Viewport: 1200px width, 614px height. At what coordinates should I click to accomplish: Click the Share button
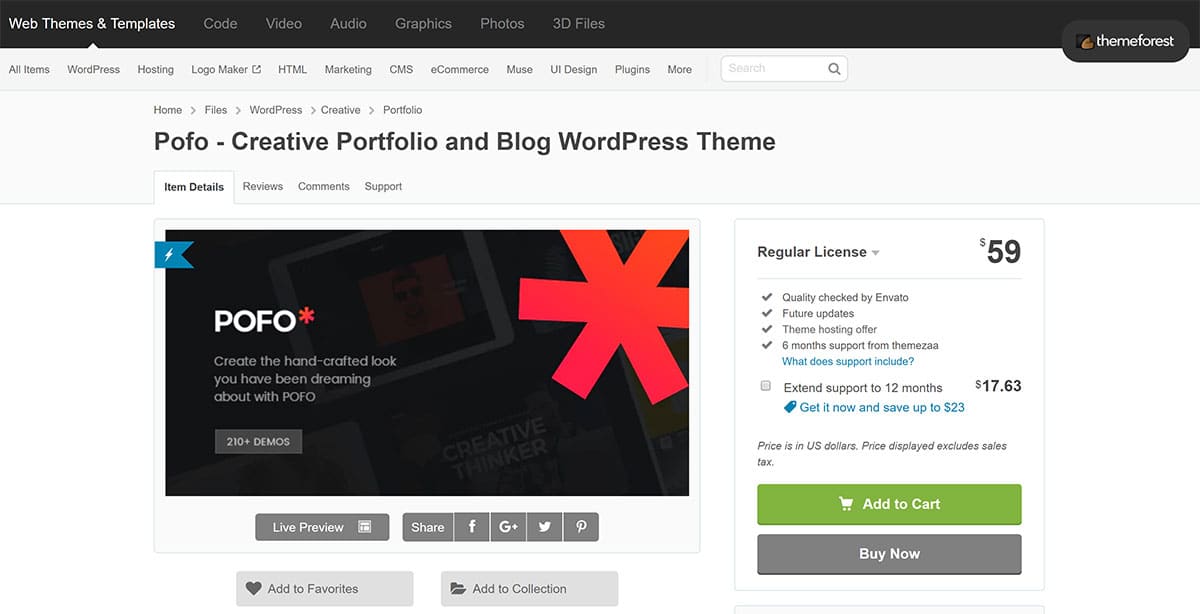[x=428, y=527]
